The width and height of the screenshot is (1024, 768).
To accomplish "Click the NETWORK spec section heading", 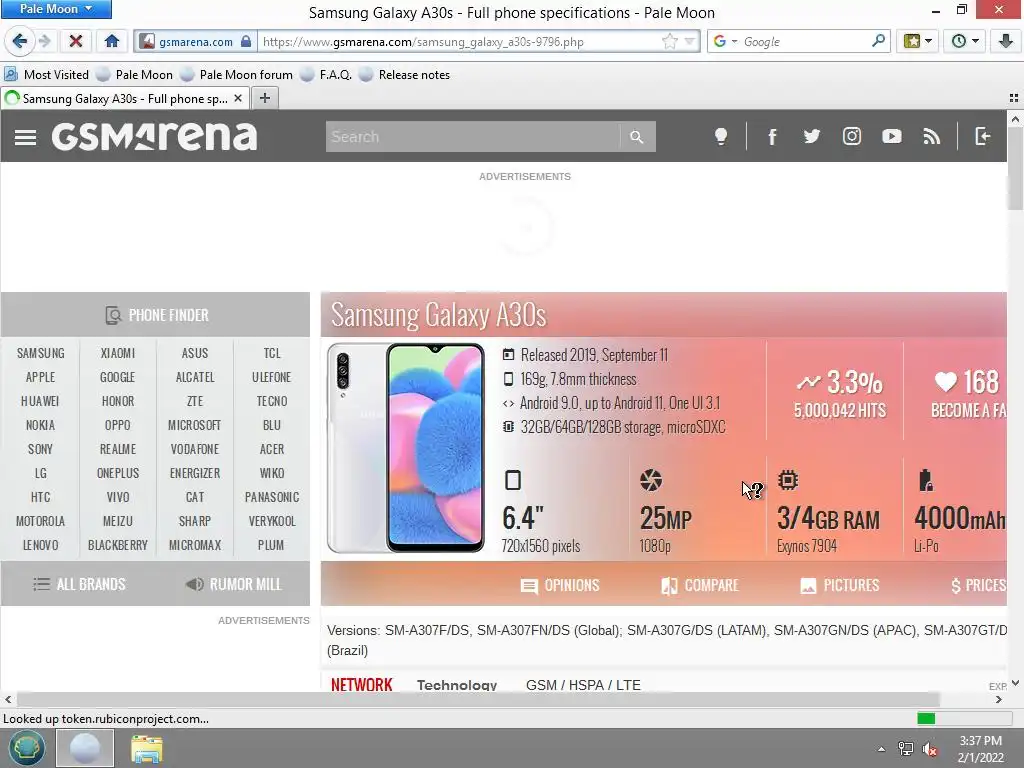I will [362, 684].
